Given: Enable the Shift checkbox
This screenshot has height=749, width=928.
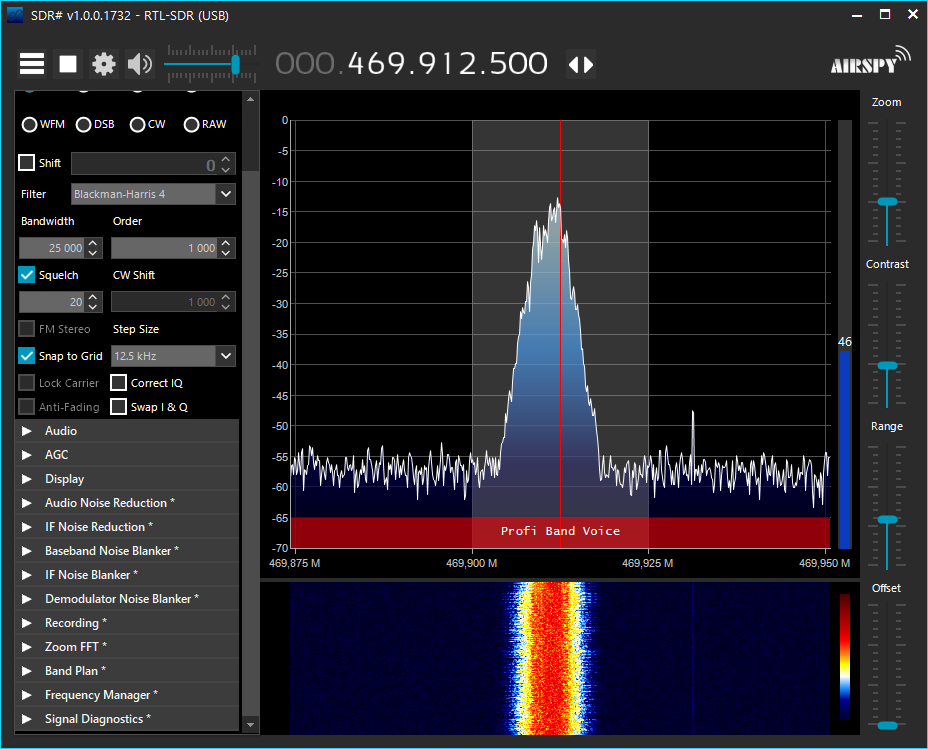Looking at the screenshot, I should click(x=27, y=163).
